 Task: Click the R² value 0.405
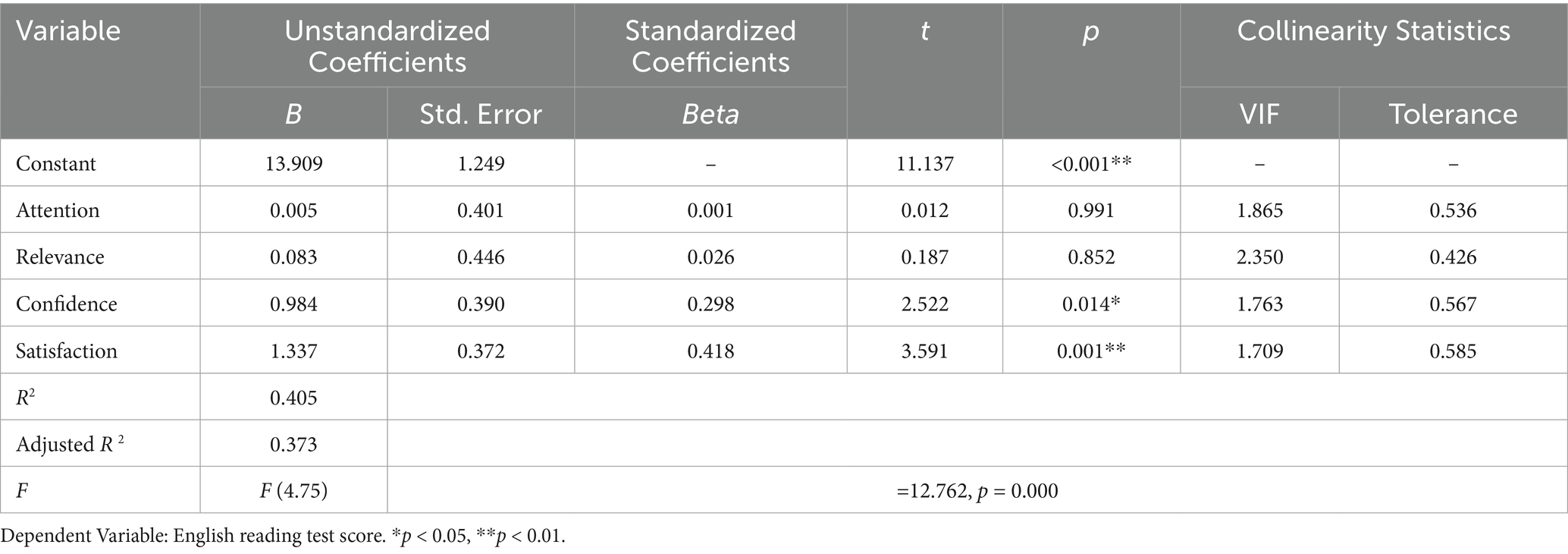tap(293, 398)
